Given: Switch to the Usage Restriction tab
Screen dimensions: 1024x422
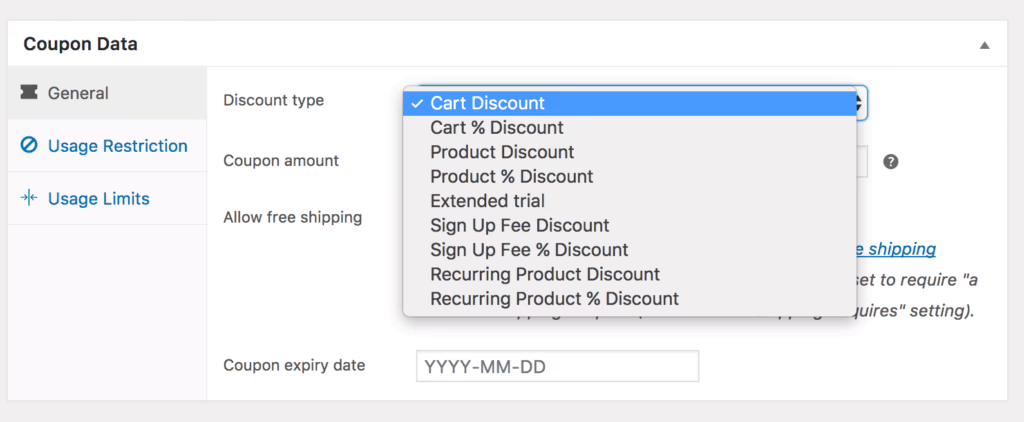Looking at the screenshot, I should (117, 146).
